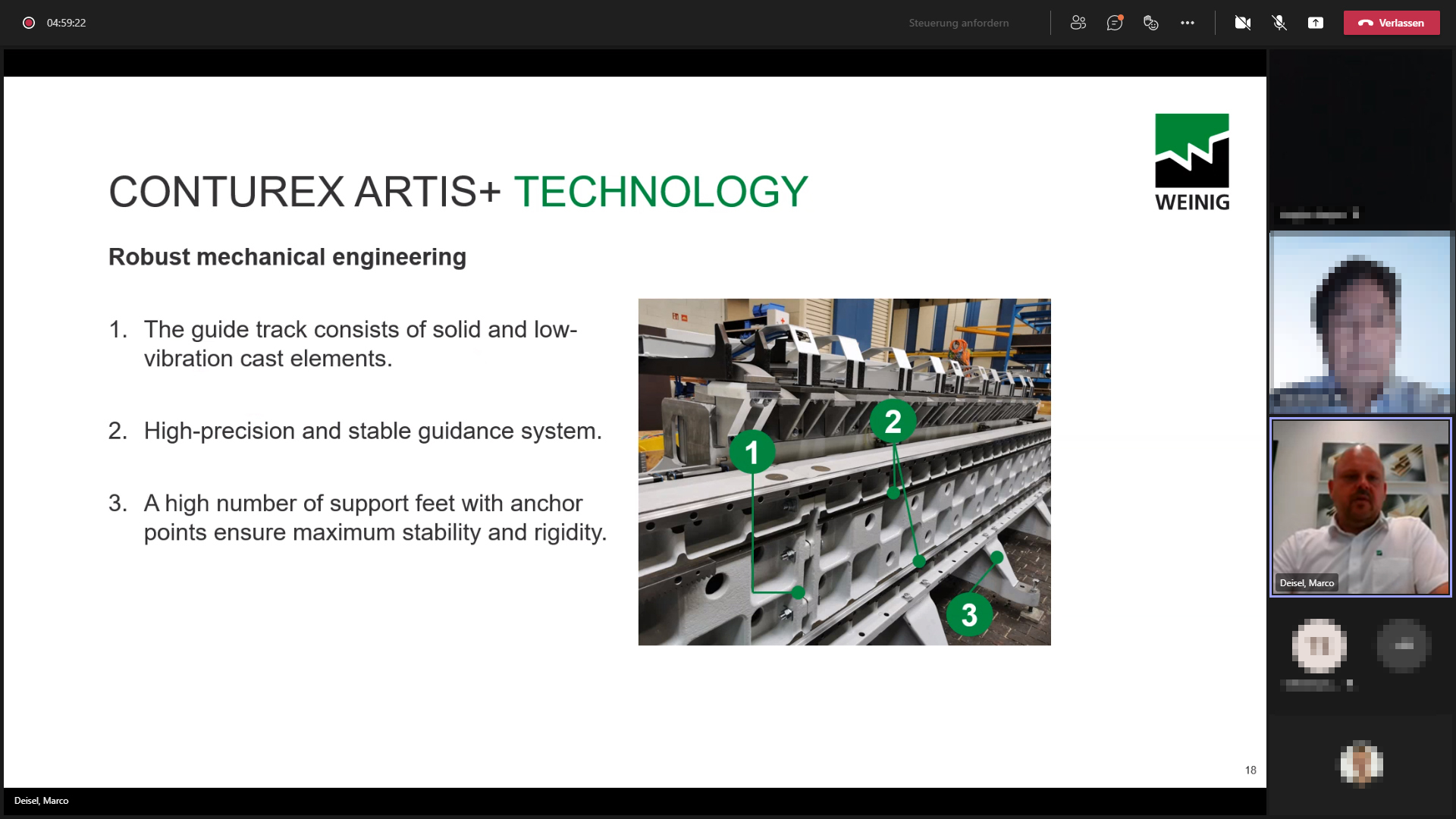1456x819 pixels.
Task: Click the meeting timer 04:59:22
Action: pyautogui.click(x=66, y=23)
